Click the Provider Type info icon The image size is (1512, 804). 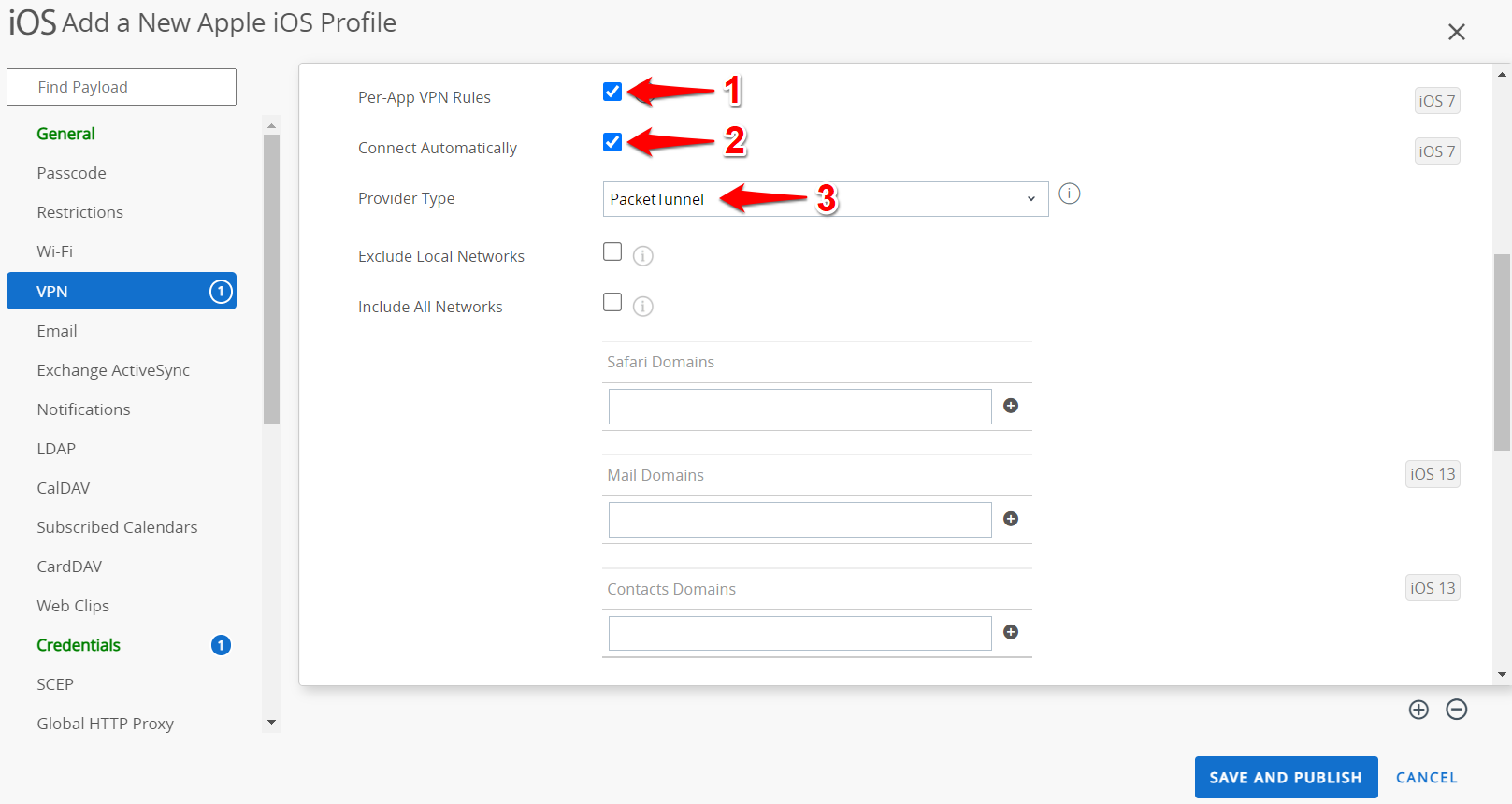1070,194
